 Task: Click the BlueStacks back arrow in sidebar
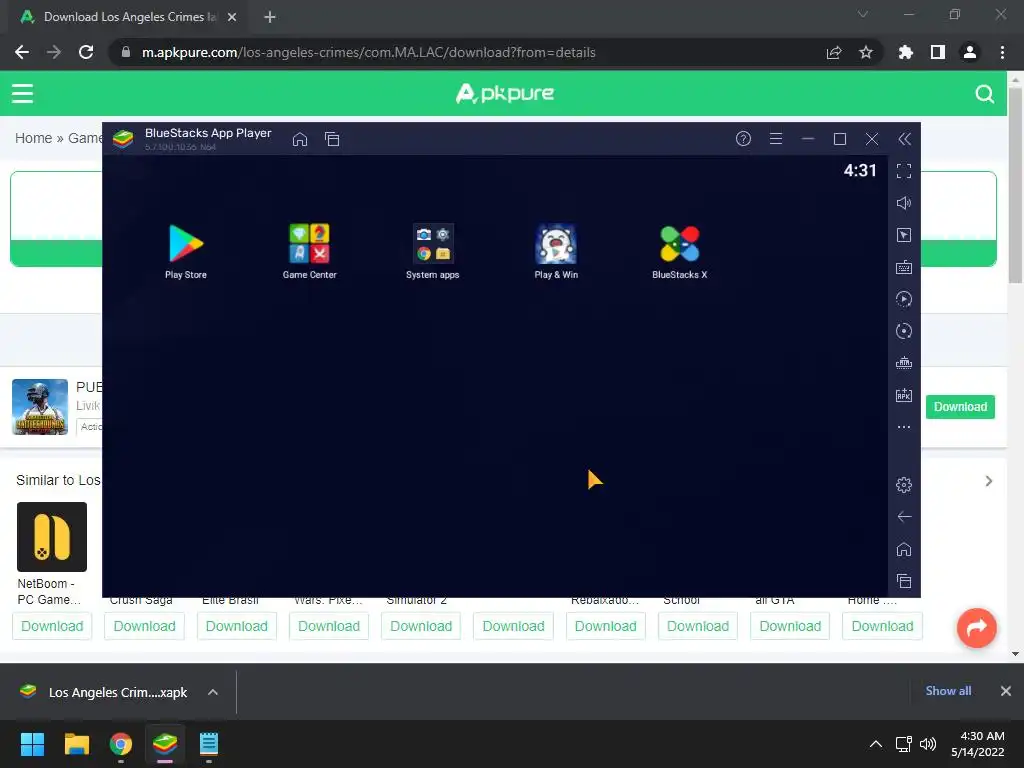point(904,517)
